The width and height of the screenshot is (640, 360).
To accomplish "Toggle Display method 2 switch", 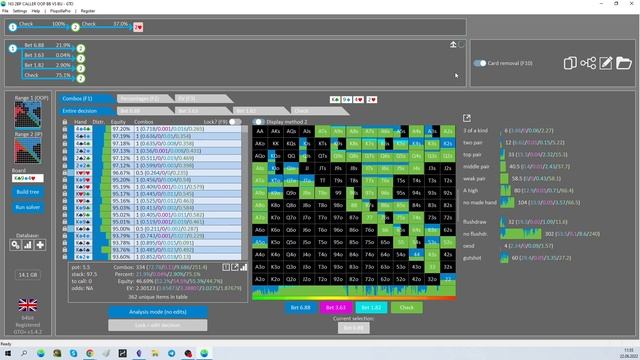I will 258,122.
